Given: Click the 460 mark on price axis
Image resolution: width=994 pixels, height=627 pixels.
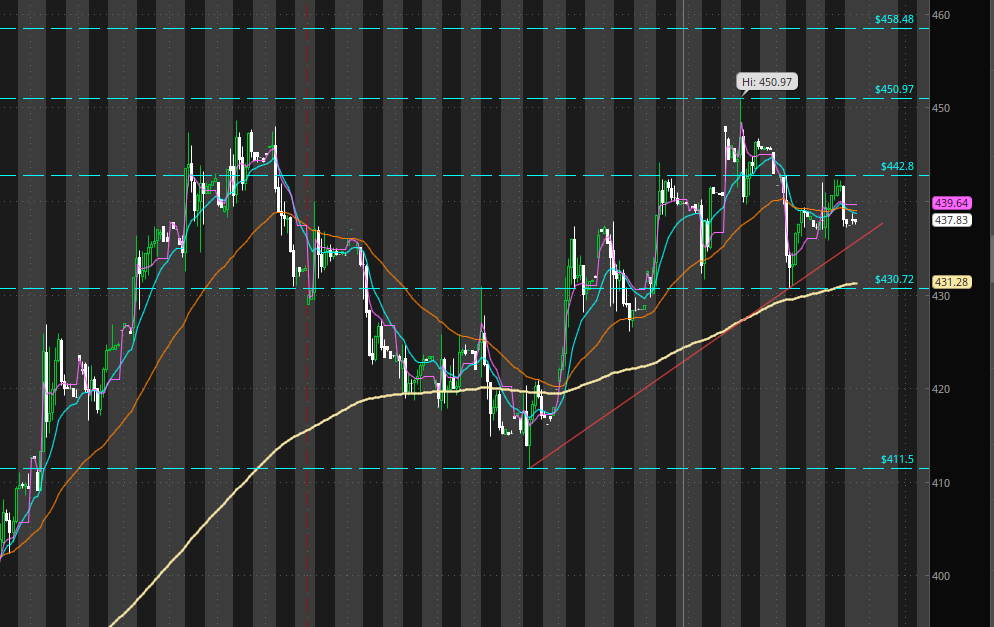Looking at the screenshot, I should [941, 15].
